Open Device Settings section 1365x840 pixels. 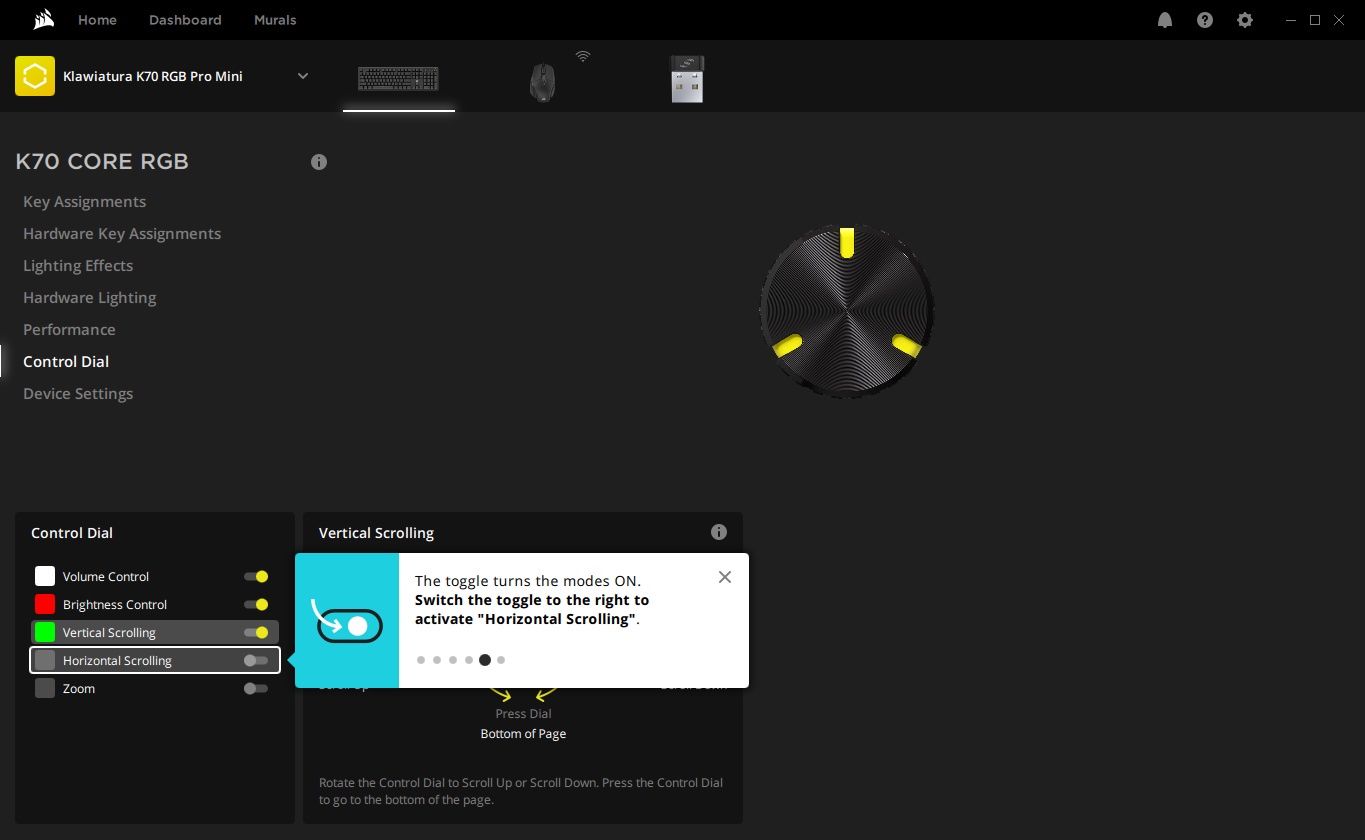(78, 394)
